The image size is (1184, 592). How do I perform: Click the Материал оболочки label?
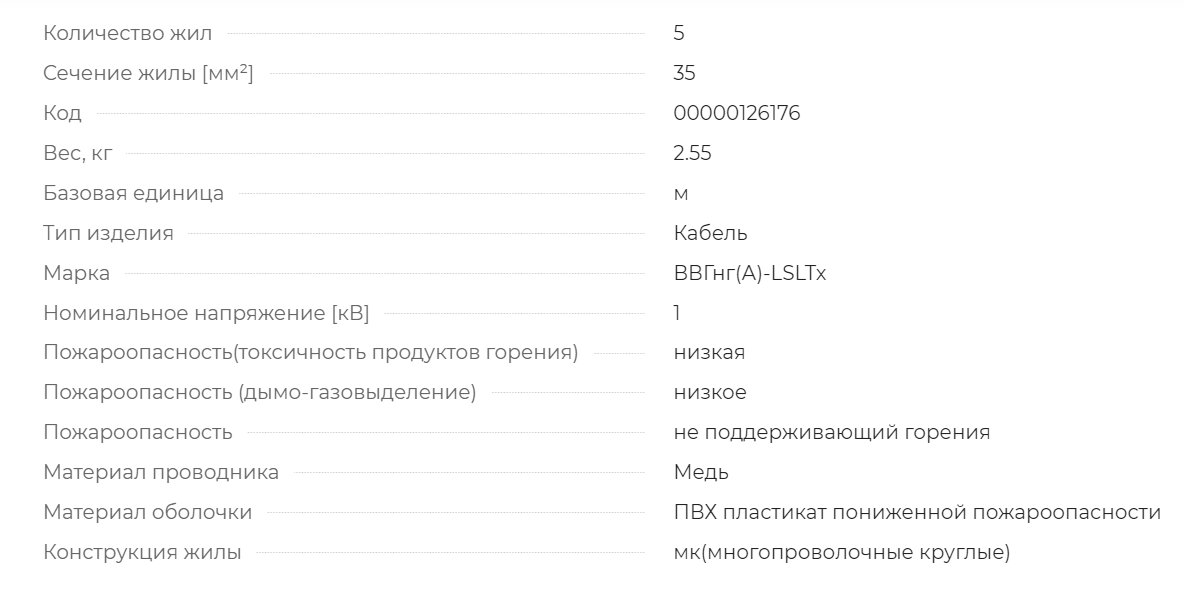pyautogui.click(x=147, y=513)
